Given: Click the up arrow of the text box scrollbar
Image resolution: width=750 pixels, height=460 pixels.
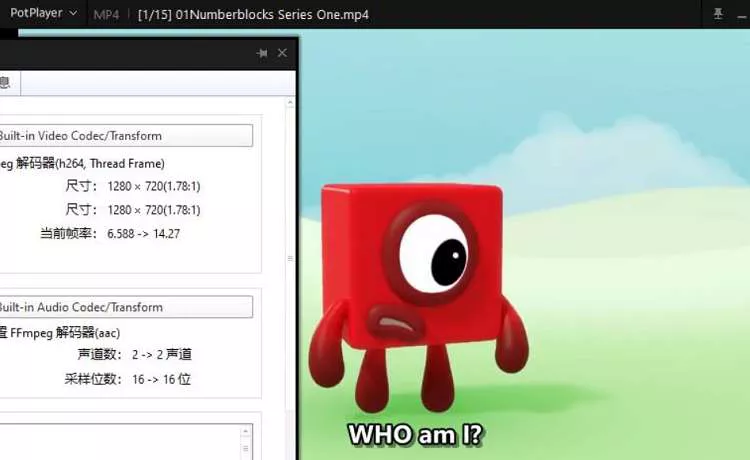Looking at the screenshot, I should (246, 432).
